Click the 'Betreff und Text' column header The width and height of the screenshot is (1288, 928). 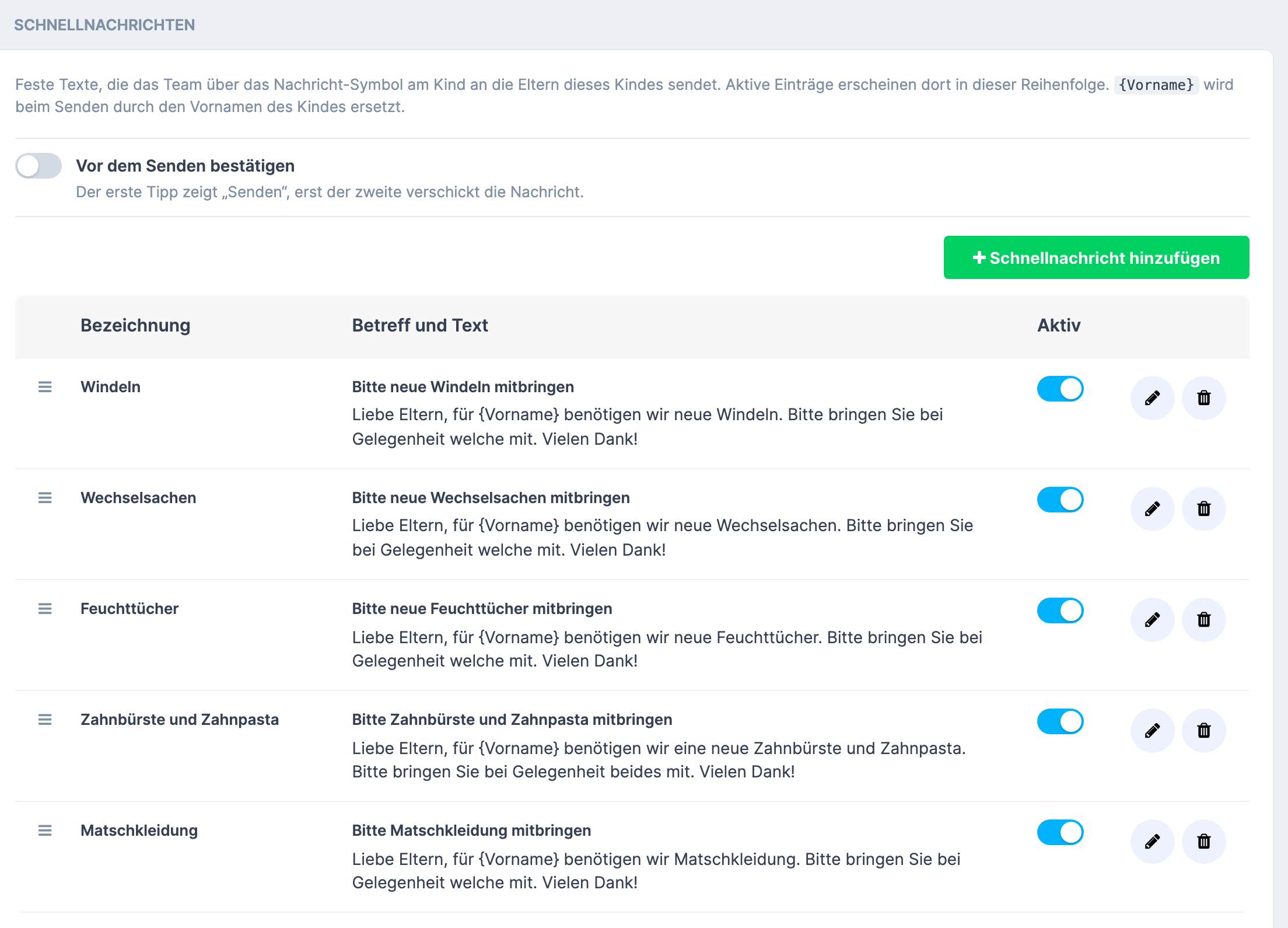point(420,325)
